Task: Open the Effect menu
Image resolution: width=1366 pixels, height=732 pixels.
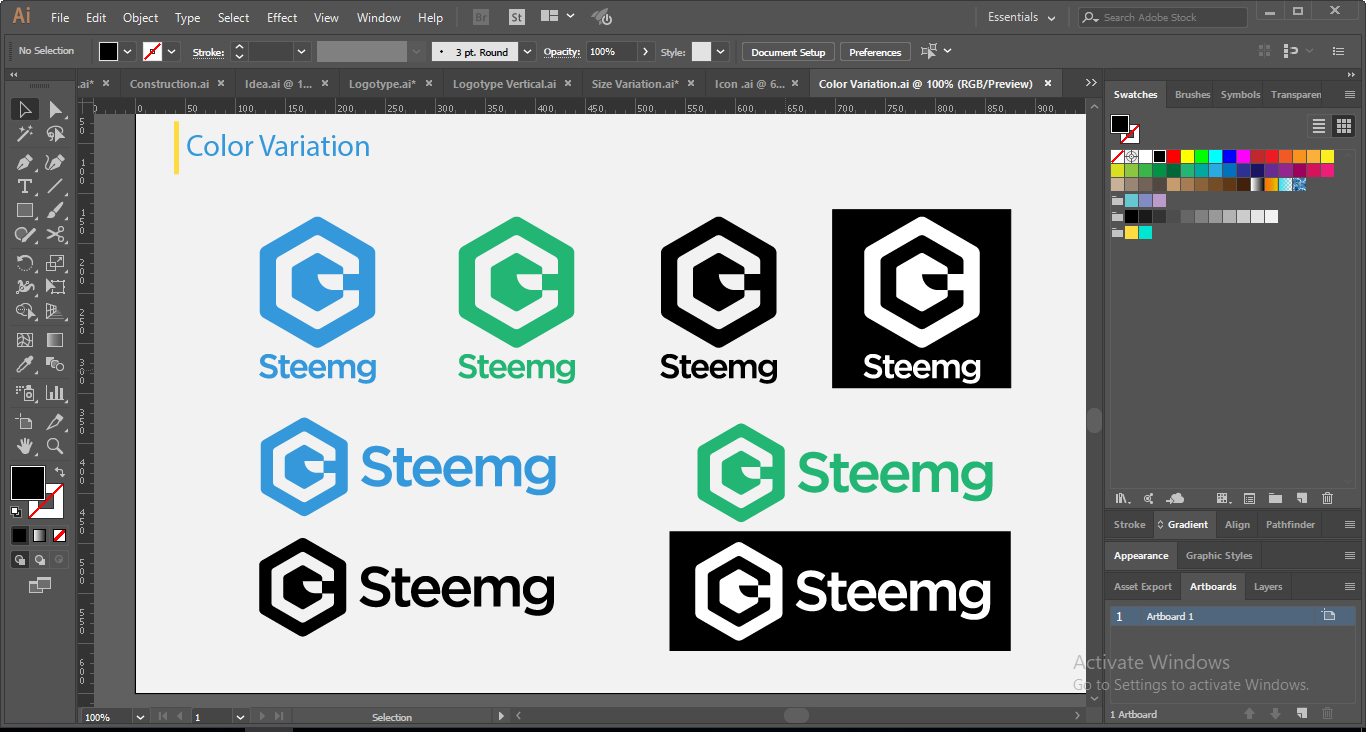Action: point(282,18)
